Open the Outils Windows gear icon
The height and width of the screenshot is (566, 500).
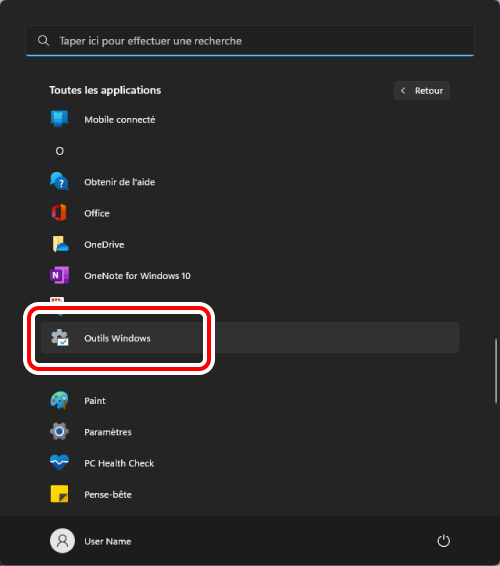click(x=60, y=338)
